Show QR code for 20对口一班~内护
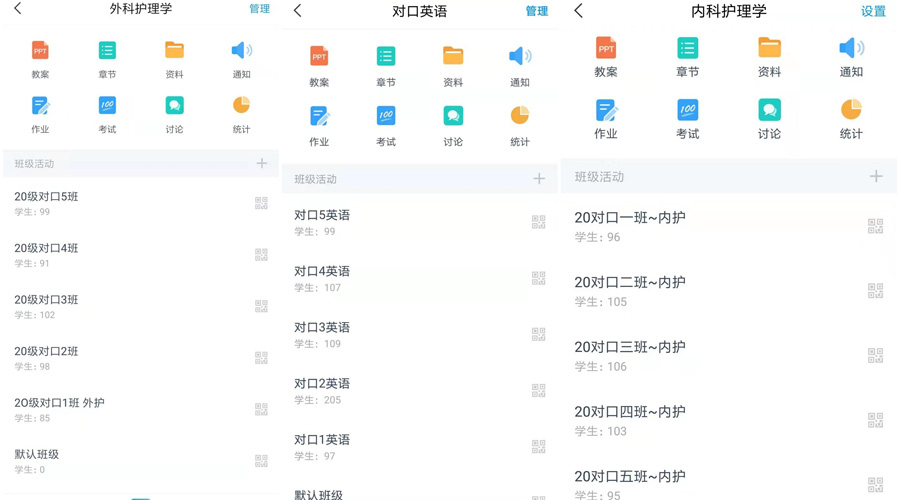 point(875,226)
